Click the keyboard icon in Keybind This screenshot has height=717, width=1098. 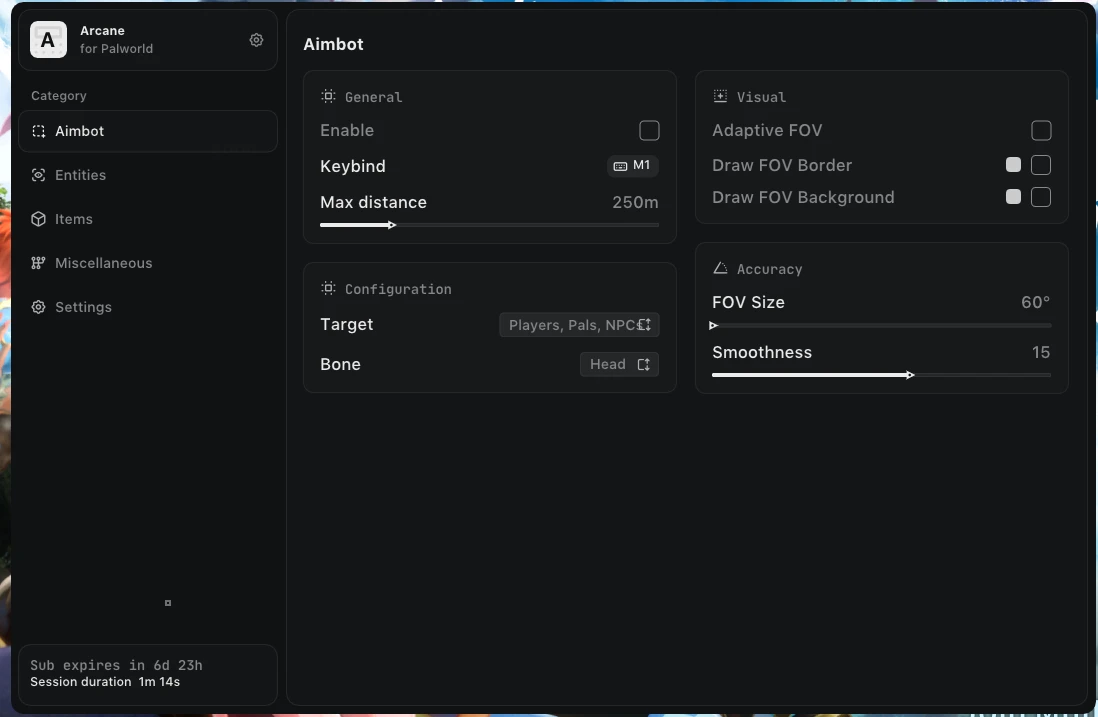coord(620,166)
